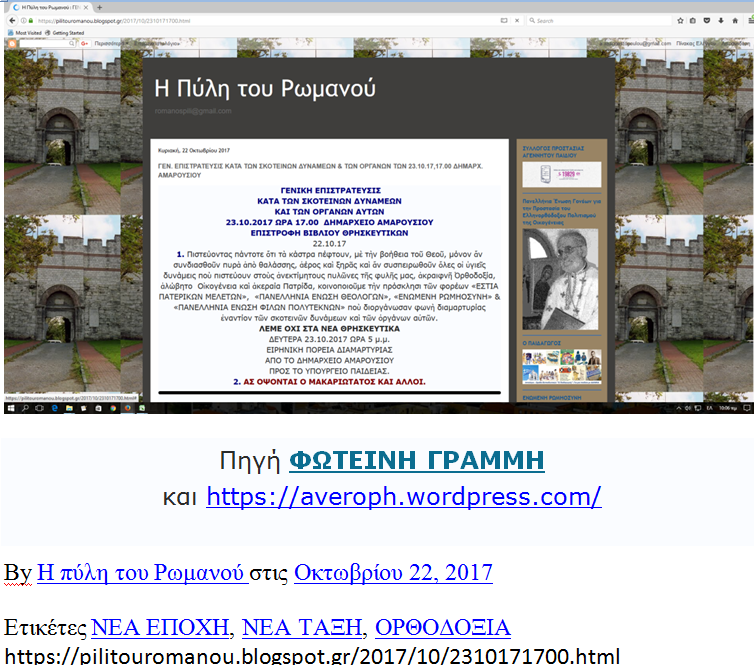Open the averoph.wordpress.com link

point(403,497)
